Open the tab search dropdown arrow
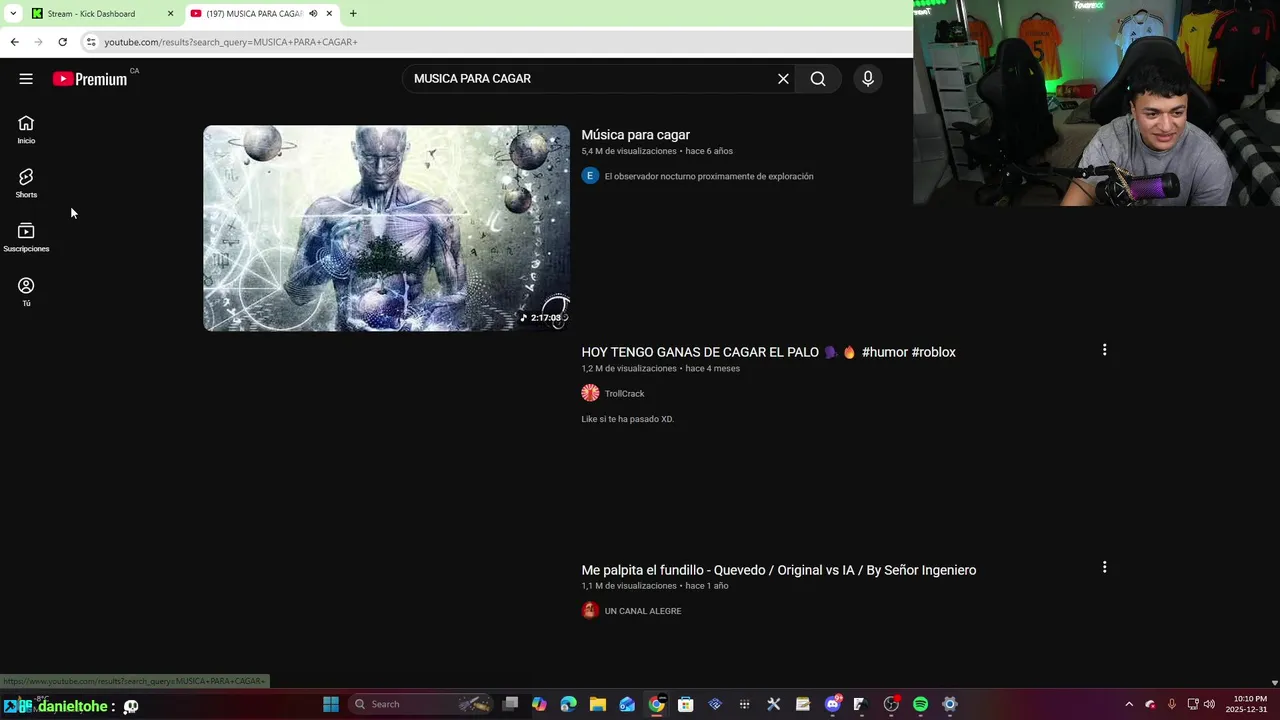This screenshot has height=720, width=1280. 13,13
